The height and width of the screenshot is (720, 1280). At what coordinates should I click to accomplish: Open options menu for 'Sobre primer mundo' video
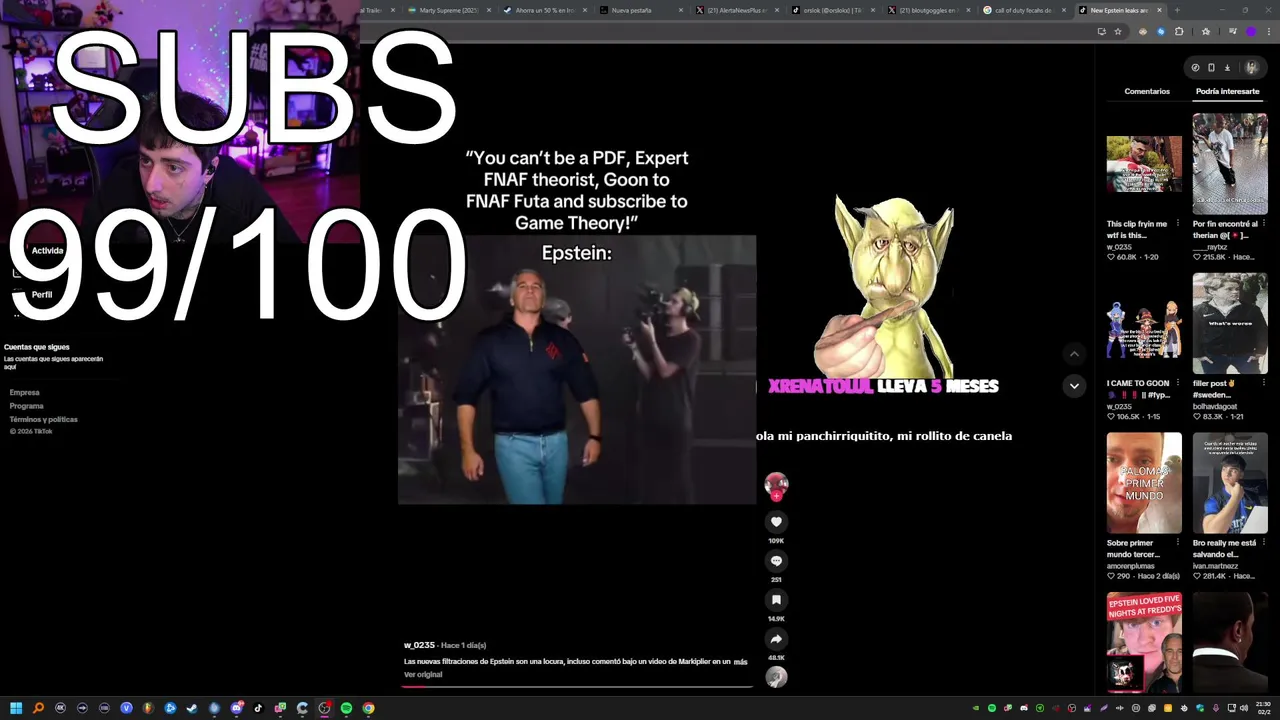point(1177,543)
